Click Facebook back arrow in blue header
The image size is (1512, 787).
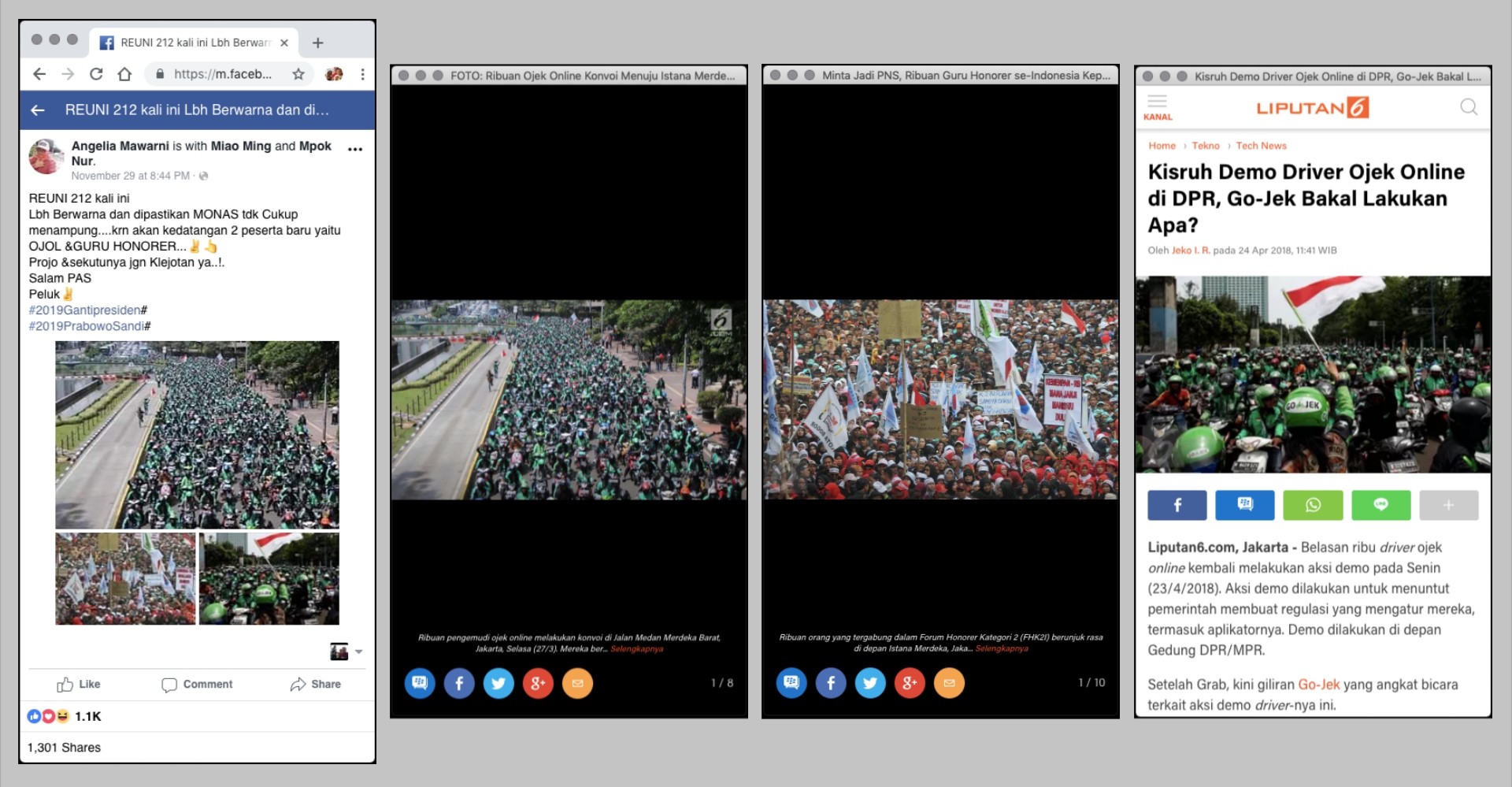coord(38,110)
